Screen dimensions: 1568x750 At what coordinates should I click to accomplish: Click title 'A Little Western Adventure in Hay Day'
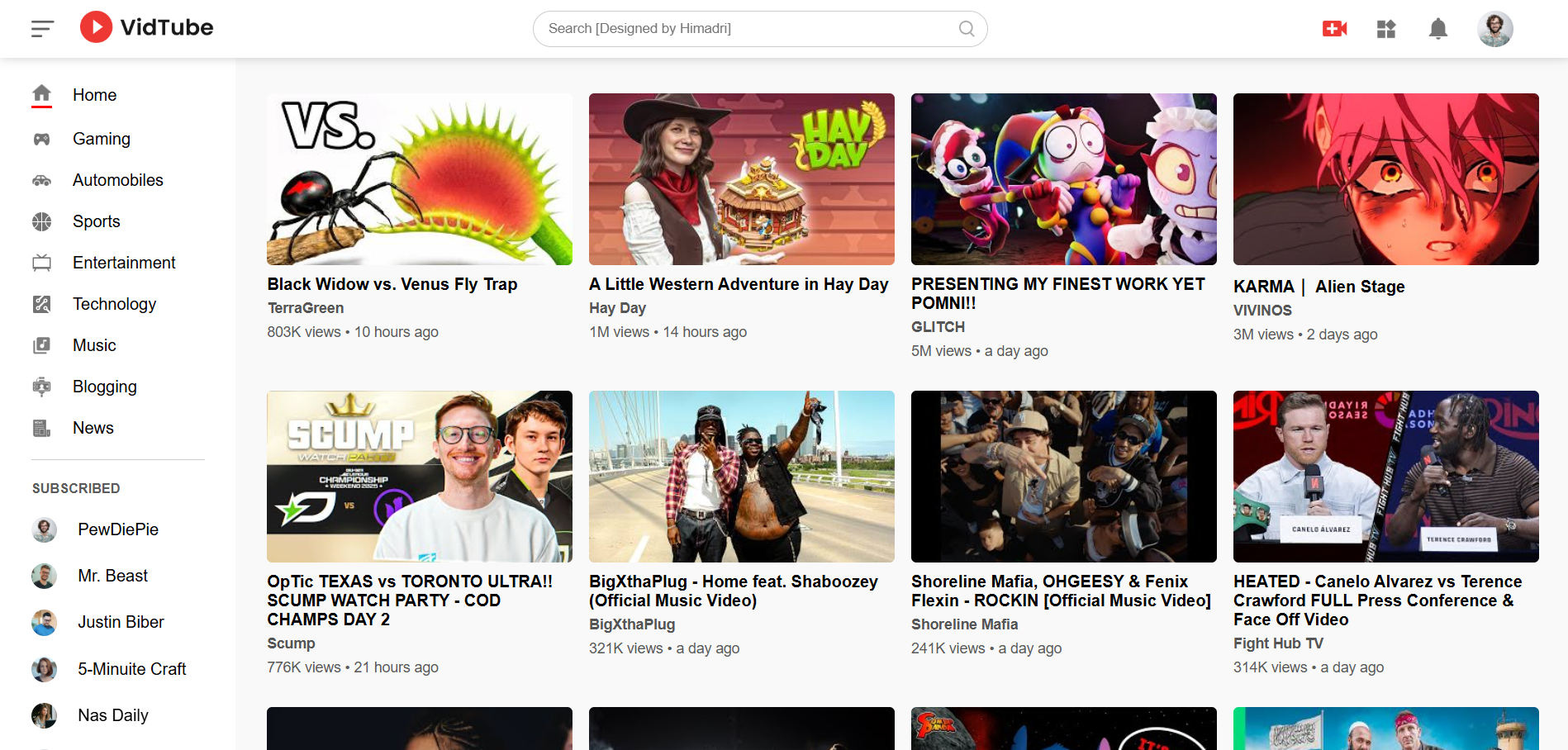tap(739, 284)
